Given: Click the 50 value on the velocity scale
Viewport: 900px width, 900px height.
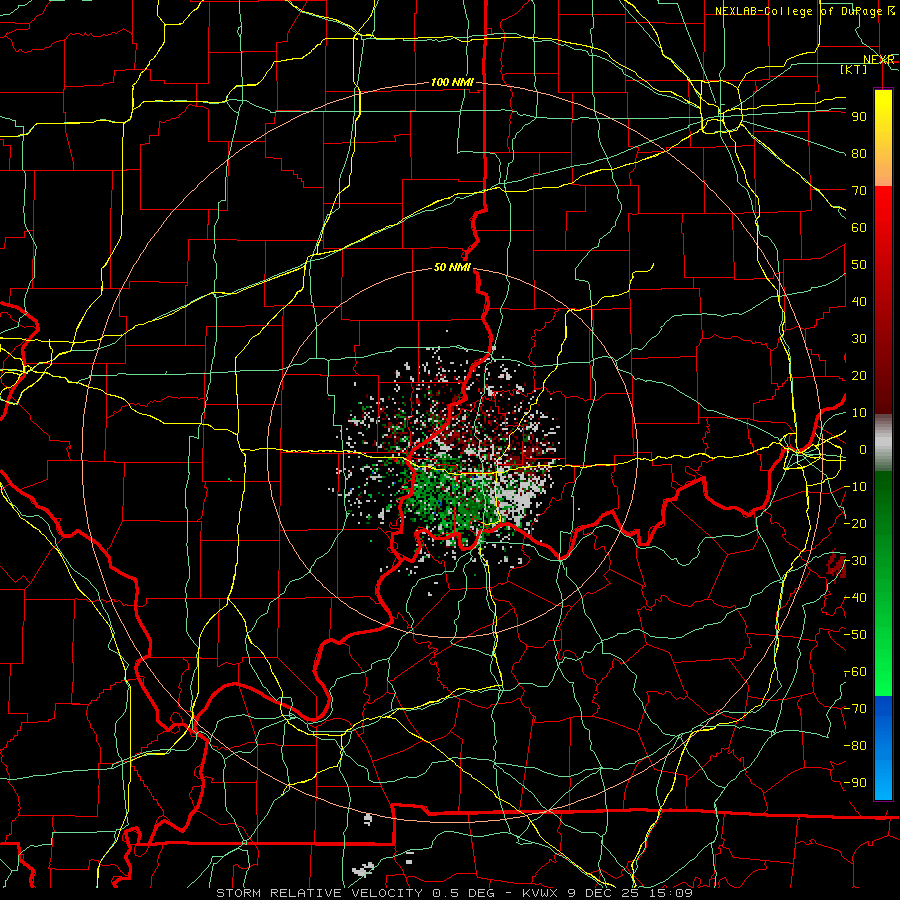Looking at the screenshot, I should click(859, 265).
